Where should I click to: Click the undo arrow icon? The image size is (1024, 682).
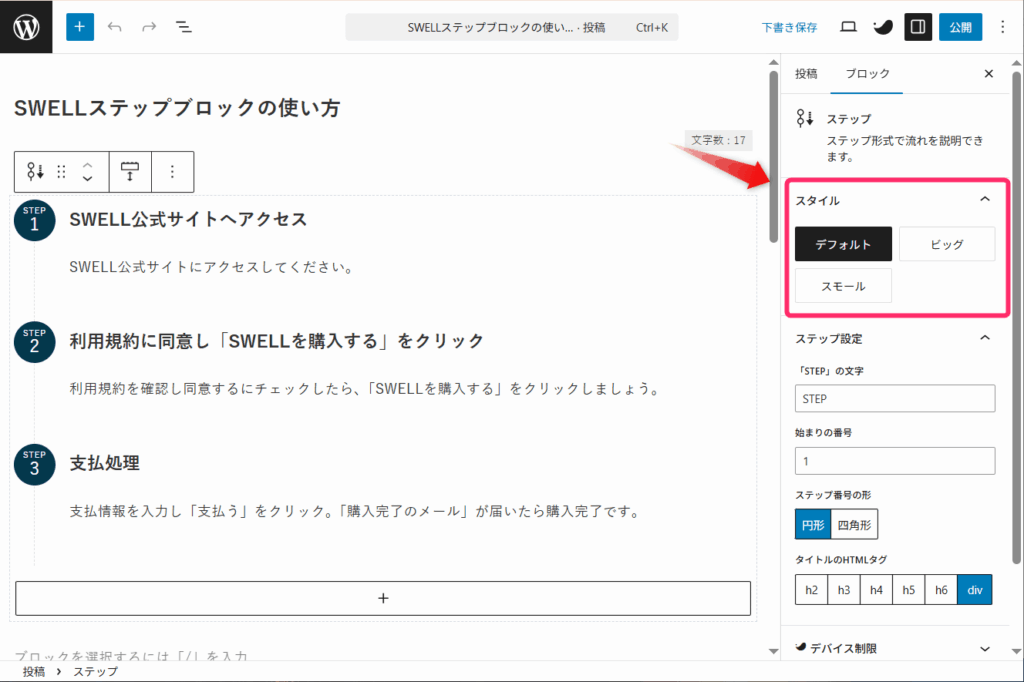pos(115,27)
